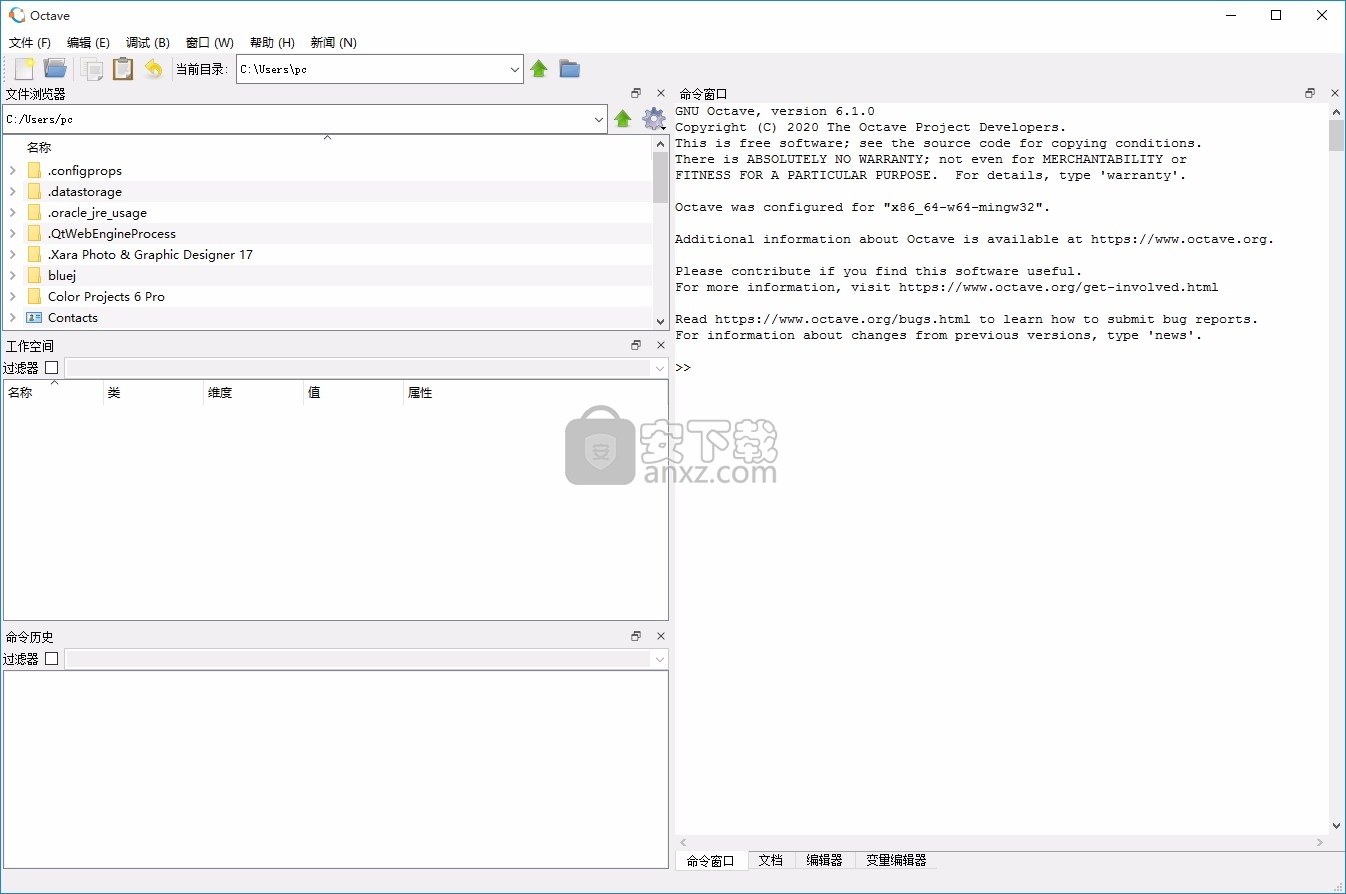1346x894 pixels.
Task: Browse directories with blue folder icon
Action: click(x=570, y=69)
